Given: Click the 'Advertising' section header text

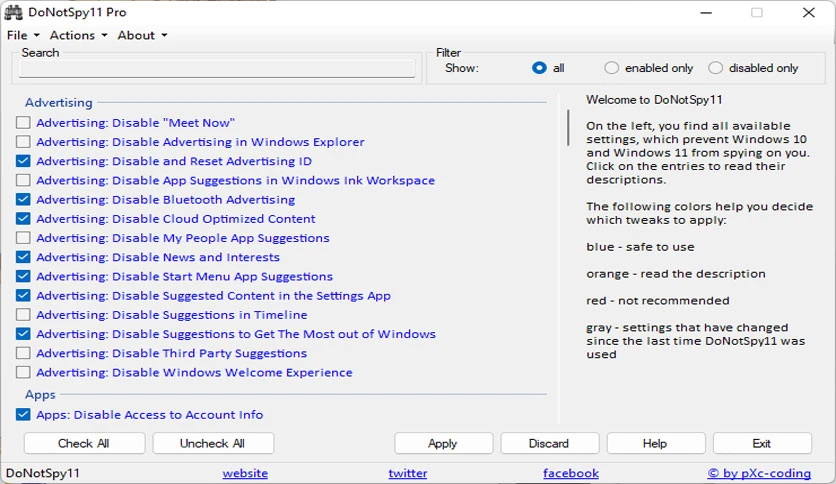Looking at the screenshot, I should click(x=59, y=102).
